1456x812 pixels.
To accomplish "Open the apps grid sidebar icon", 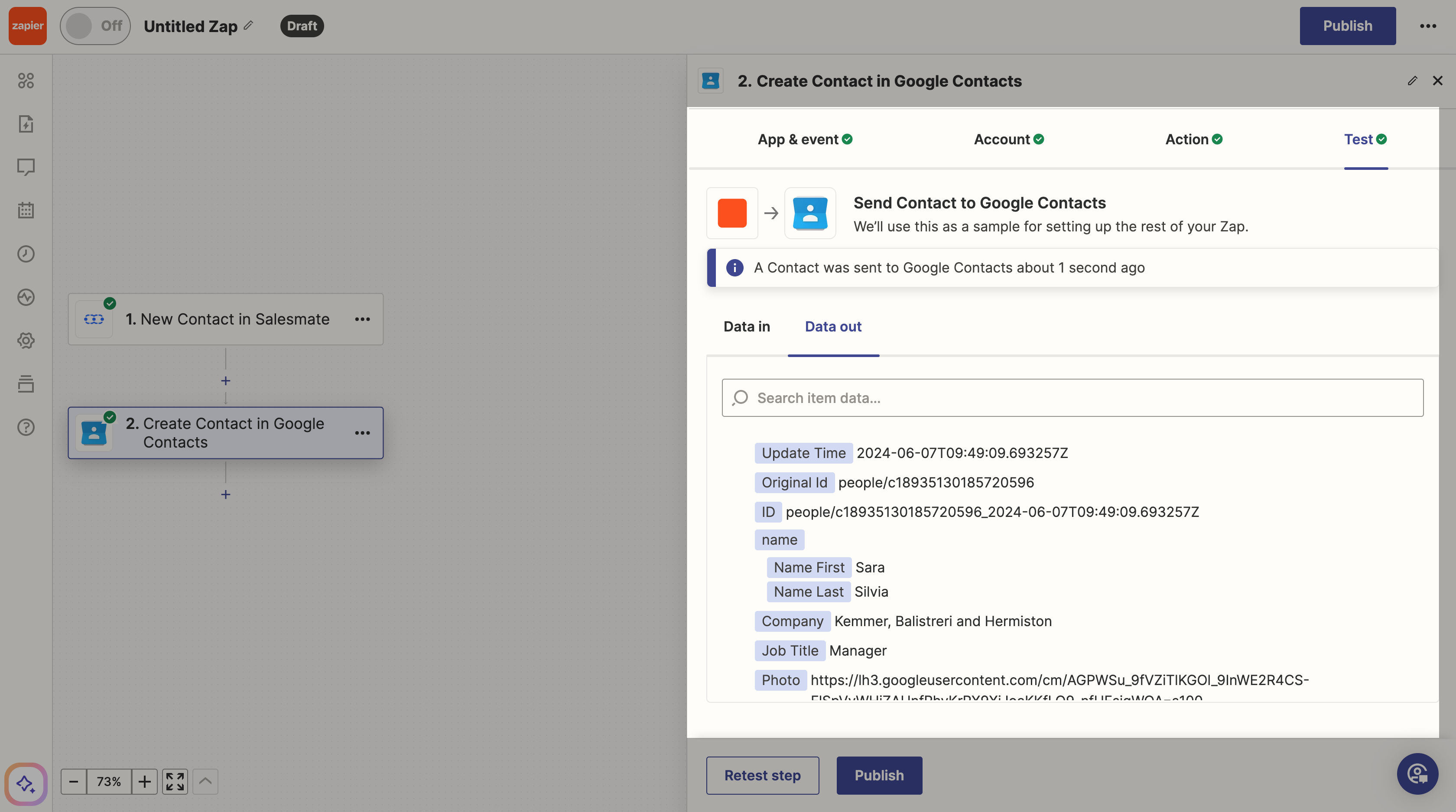I will point(26,80).
